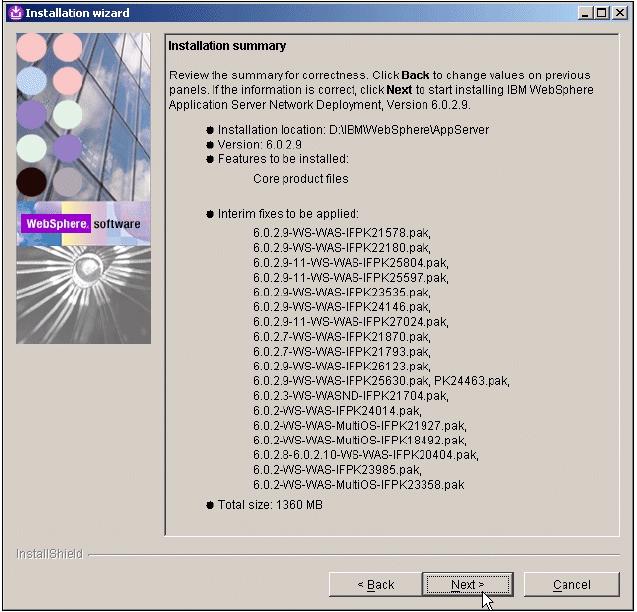Select 6.0.2.8-6.0.2.10-WS-WAS-IFPK20404.pak entry
This screenshot has width=637, height=612.
click(x=366, y=455)
